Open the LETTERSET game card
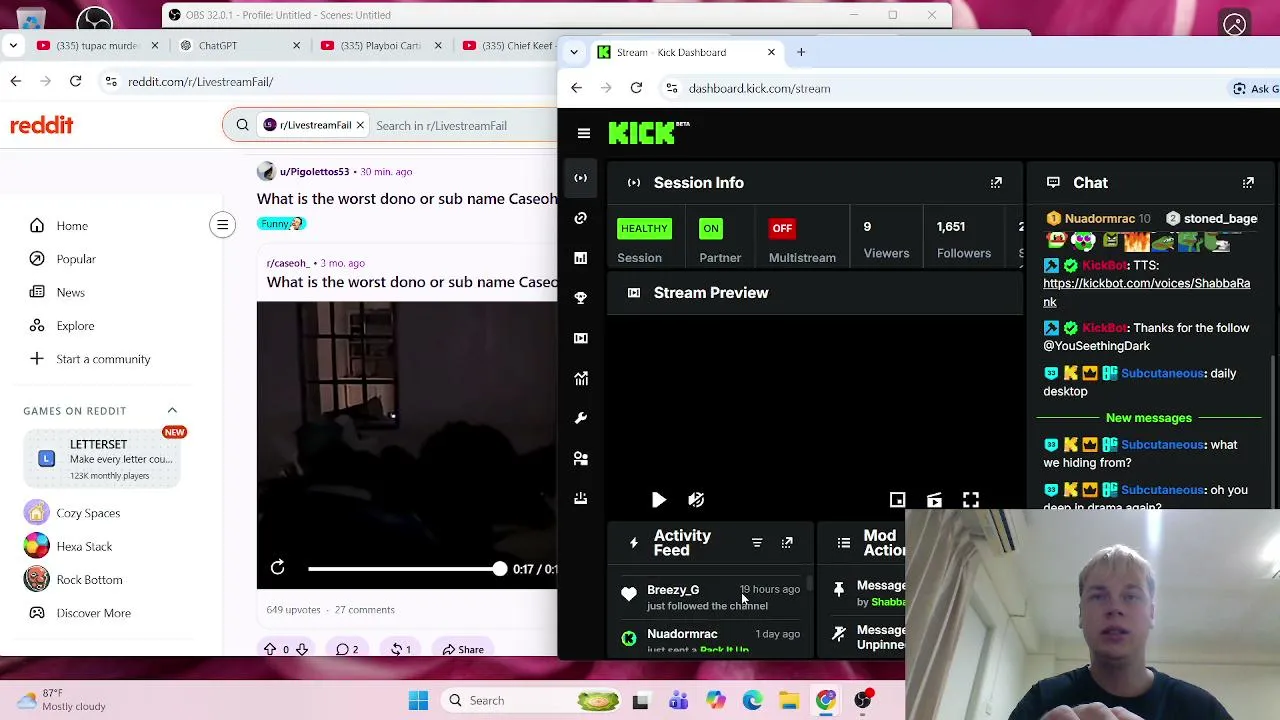 pos(100,459)
